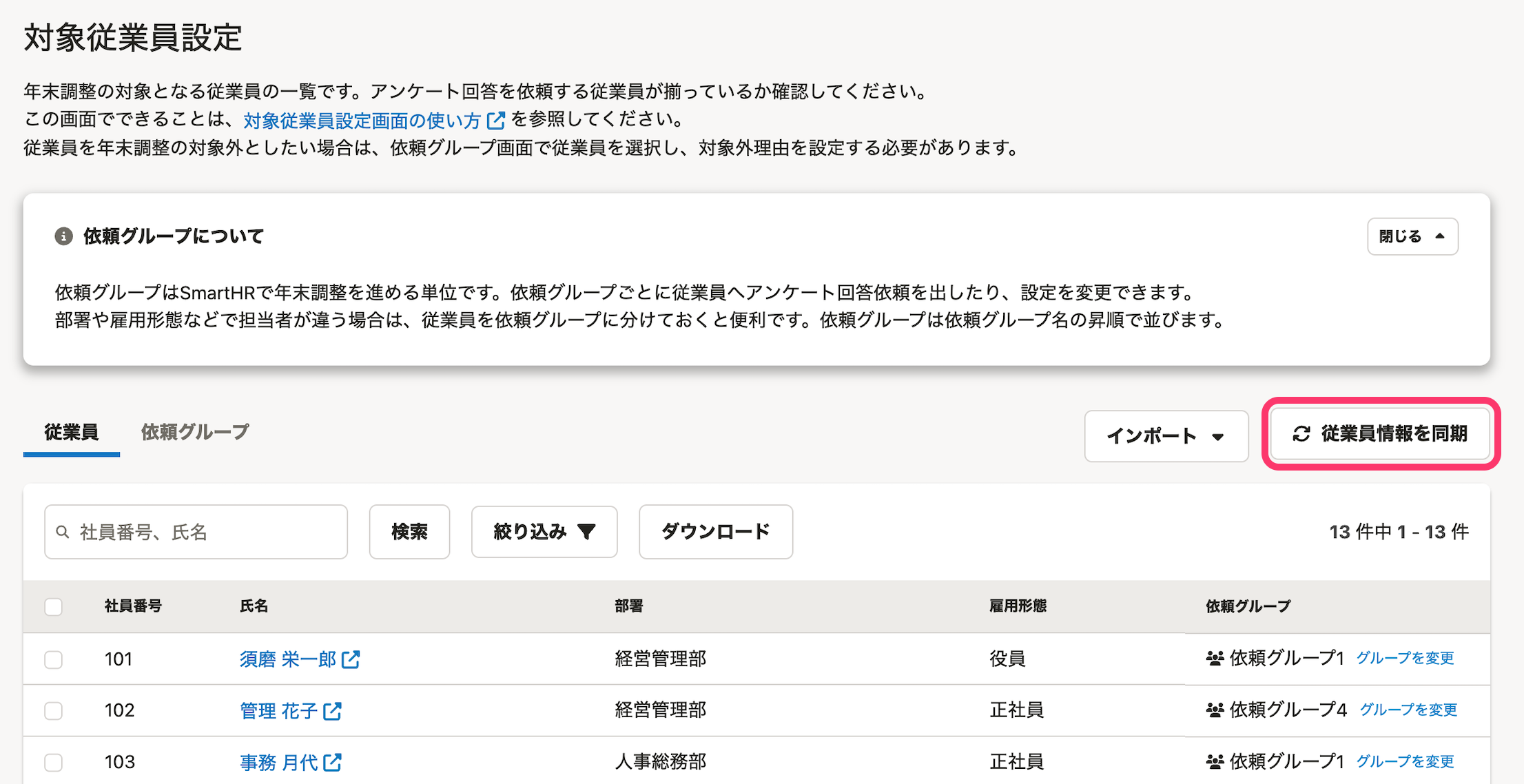Expand the 絞り込み filter menu

544,532
